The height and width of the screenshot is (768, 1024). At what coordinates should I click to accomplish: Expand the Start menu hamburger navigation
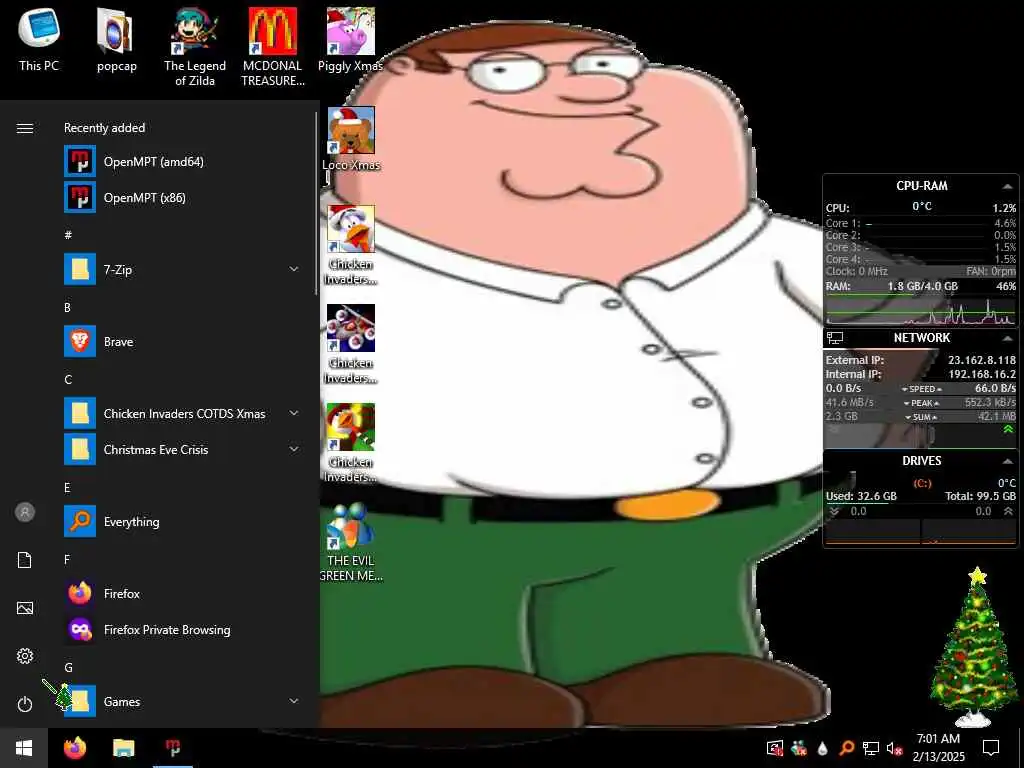(25, 128)
